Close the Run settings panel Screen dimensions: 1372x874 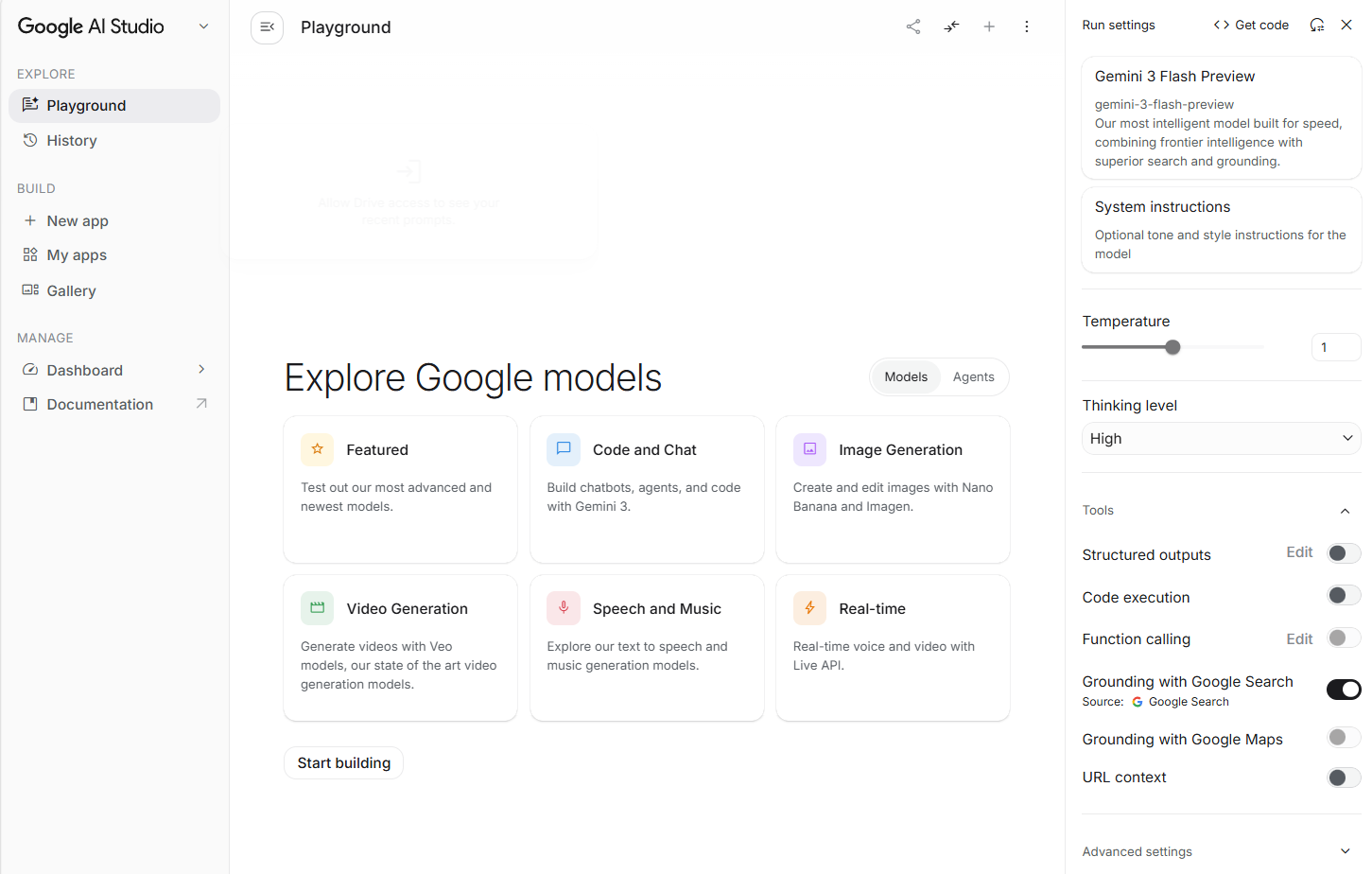[1346, 25]
